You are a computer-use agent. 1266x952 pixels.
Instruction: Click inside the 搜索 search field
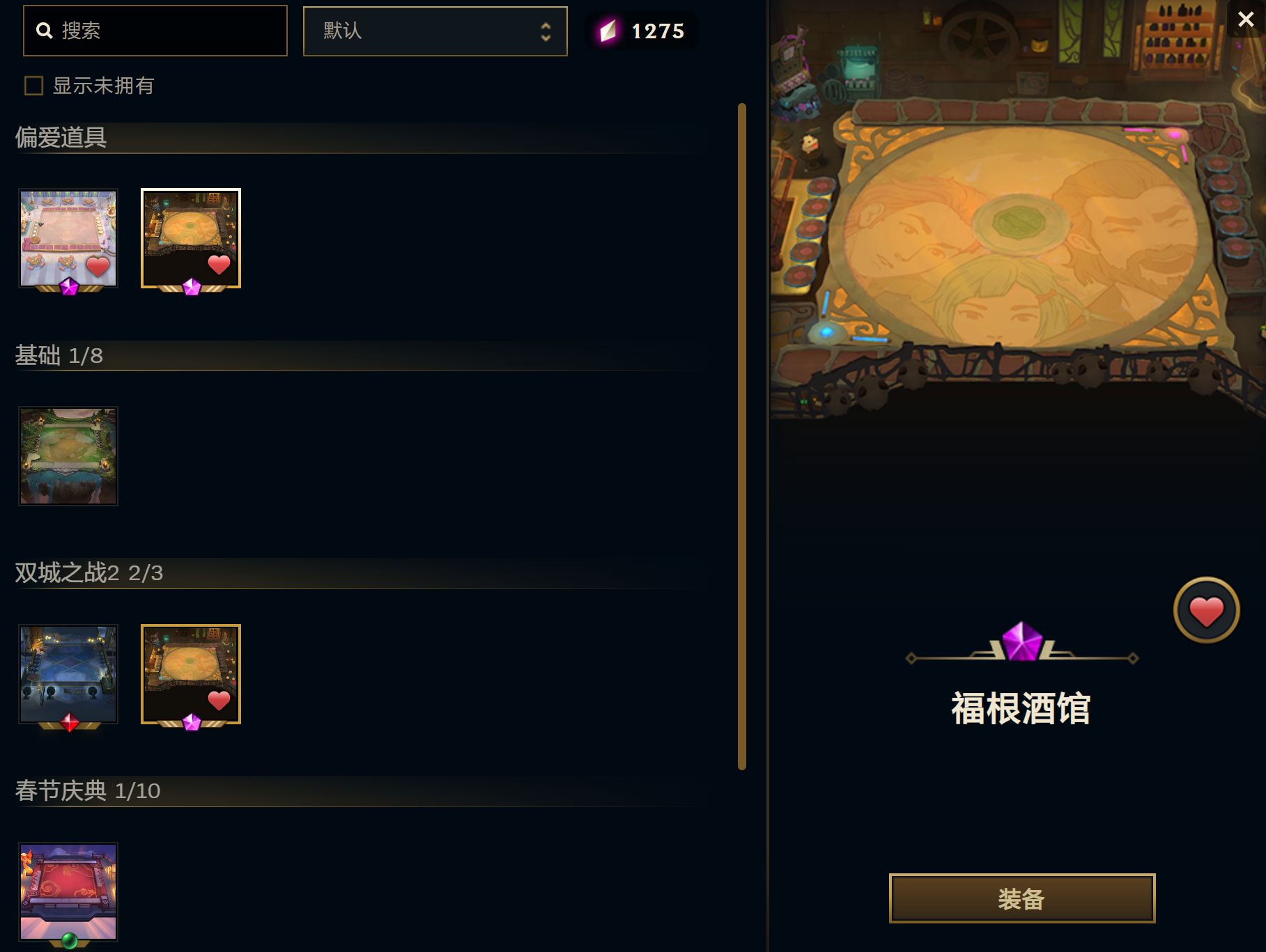[x=155, y=31]
